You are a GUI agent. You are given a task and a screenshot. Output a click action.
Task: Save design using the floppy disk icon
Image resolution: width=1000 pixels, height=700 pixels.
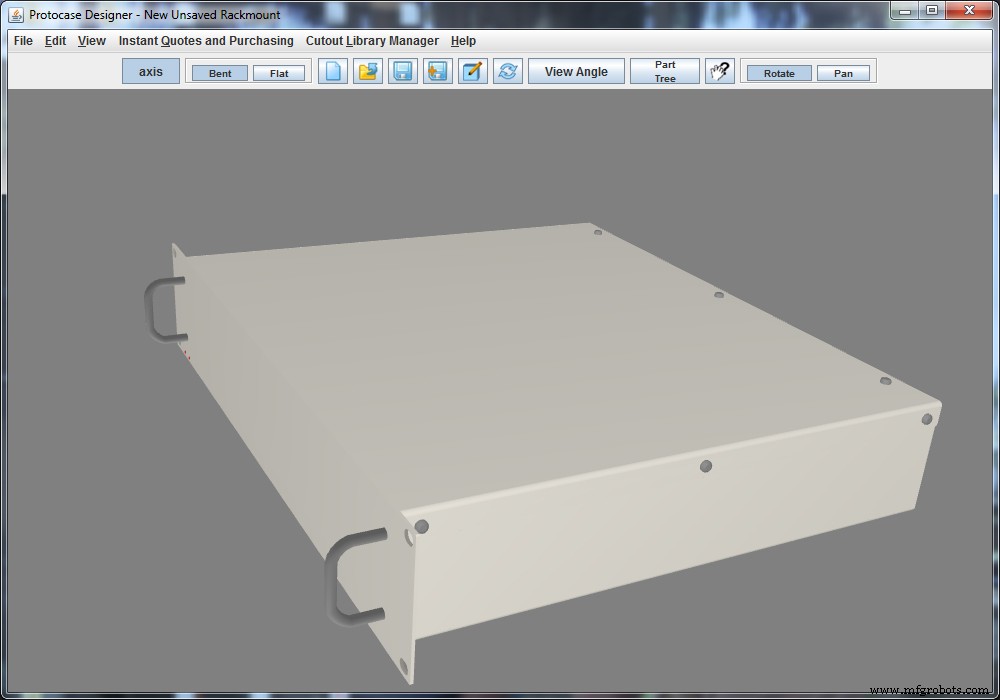(403, 72)
